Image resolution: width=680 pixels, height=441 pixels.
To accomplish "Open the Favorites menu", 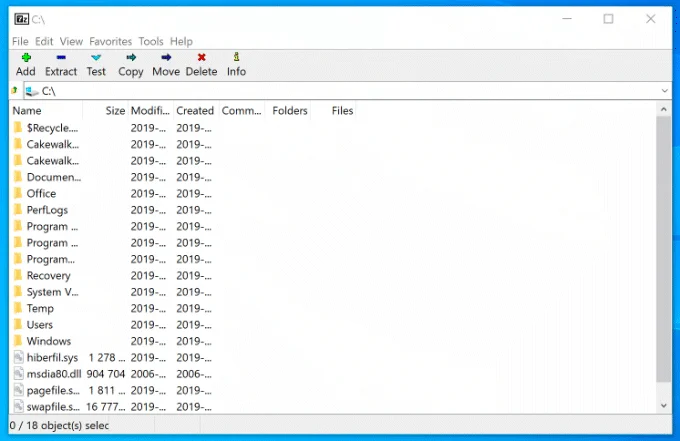I will click(111, 41).
